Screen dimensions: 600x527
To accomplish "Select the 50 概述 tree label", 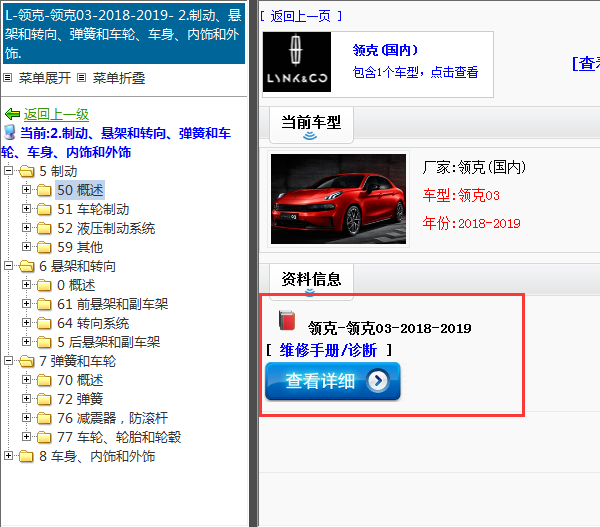I will (x=80, y=190).
